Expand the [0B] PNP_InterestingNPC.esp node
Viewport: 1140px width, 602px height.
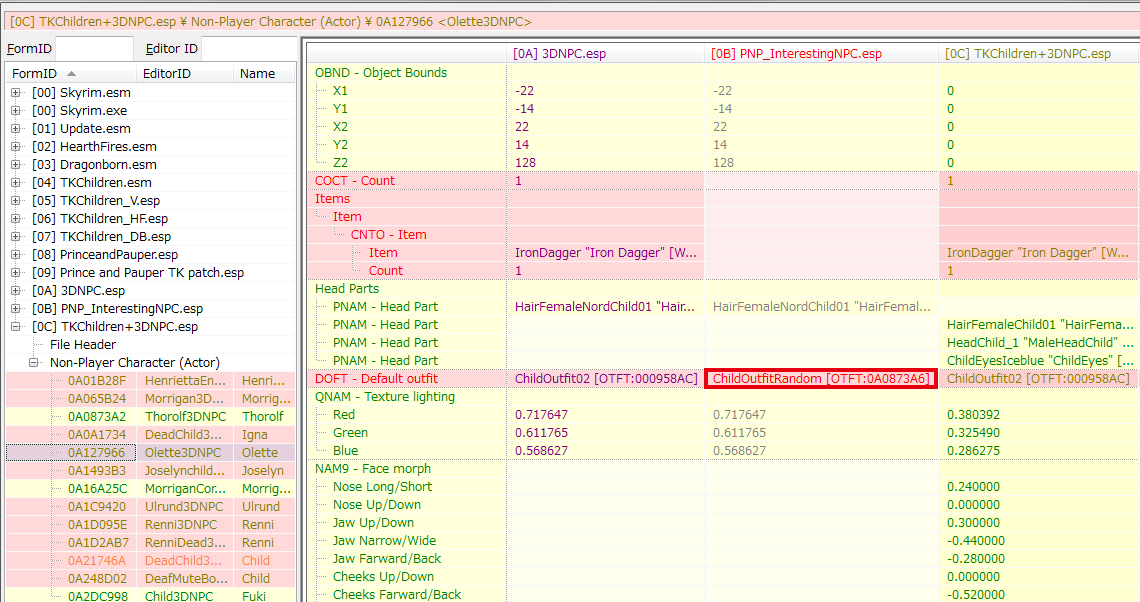(15, 308)
